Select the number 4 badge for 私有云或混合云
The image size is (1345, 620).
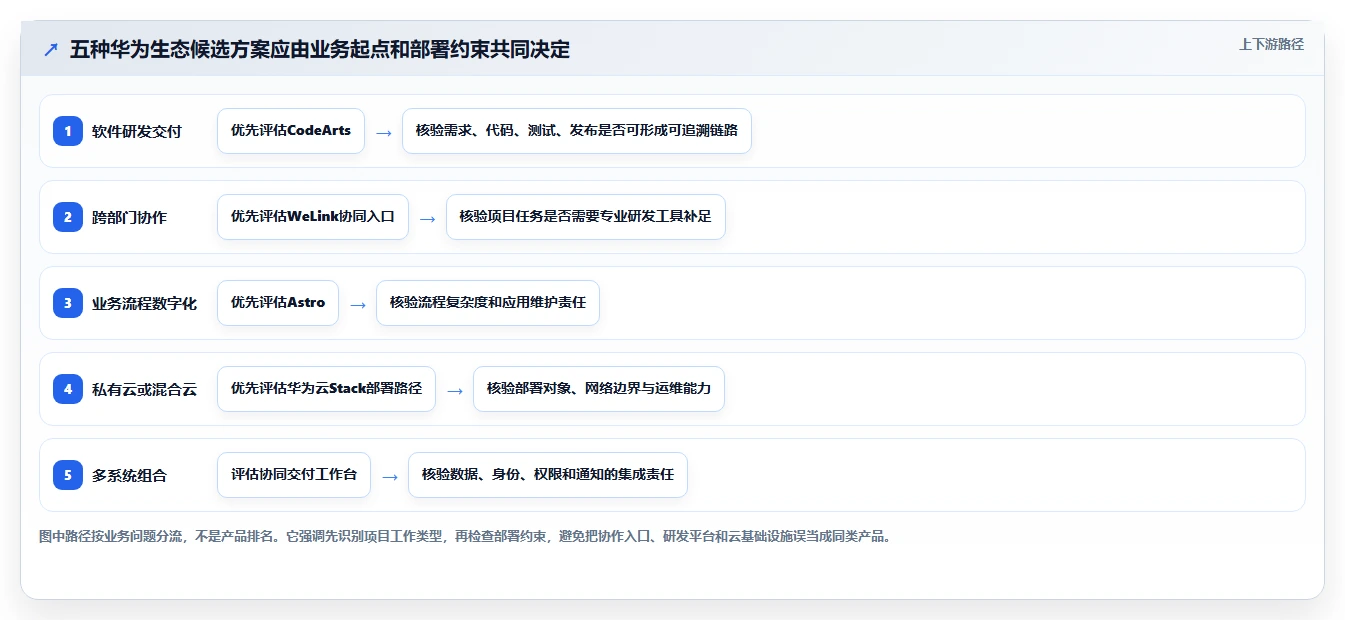[x=68, y=388]
